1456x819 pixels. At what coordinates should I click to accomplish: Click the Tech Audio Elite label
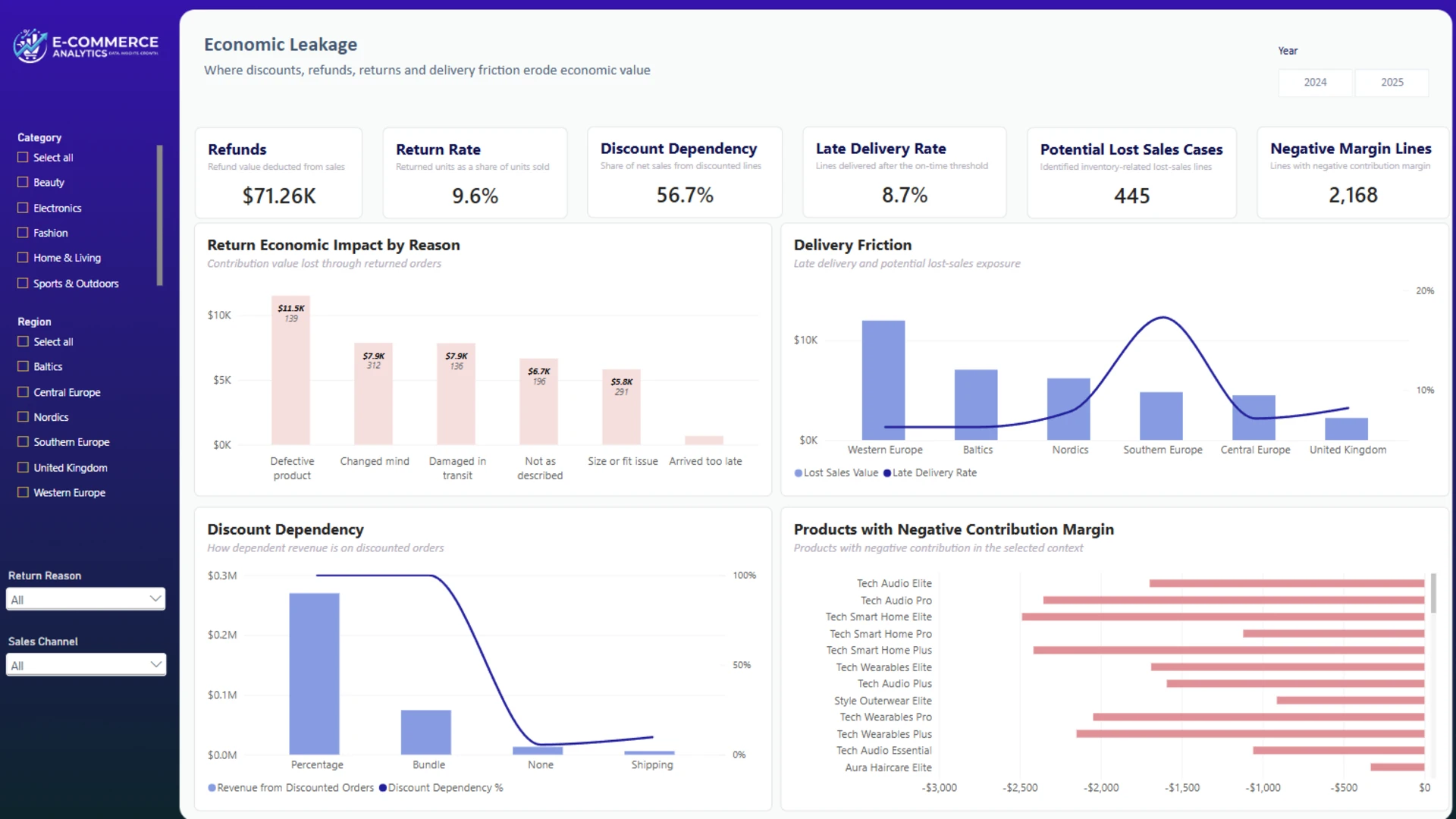(x=894, y=583)
